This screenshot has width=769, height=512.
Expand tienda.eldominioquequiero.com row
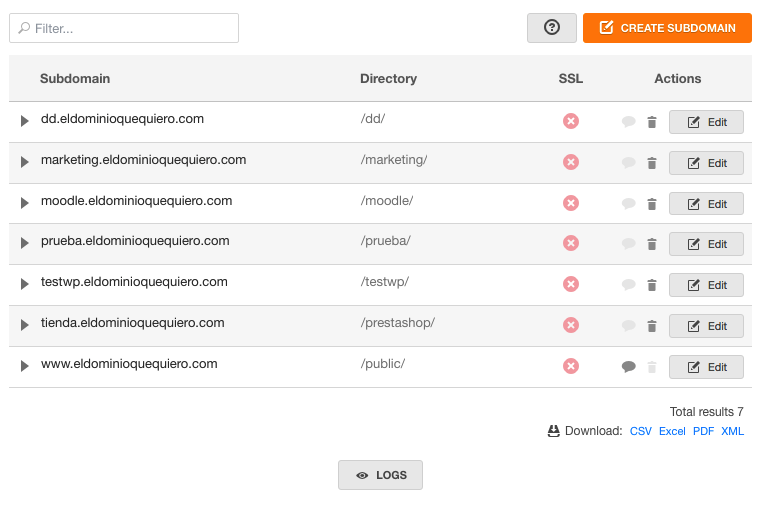(x=24, y=325)
